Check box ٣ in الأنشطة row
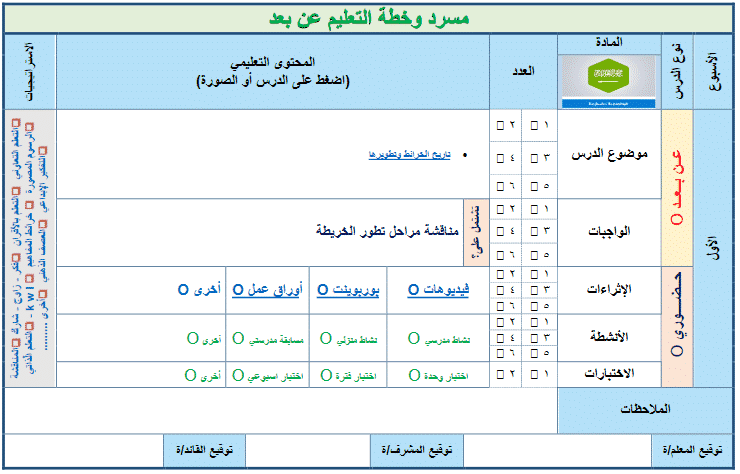This screenshot has height=474, width=740. tap(534, 338)
